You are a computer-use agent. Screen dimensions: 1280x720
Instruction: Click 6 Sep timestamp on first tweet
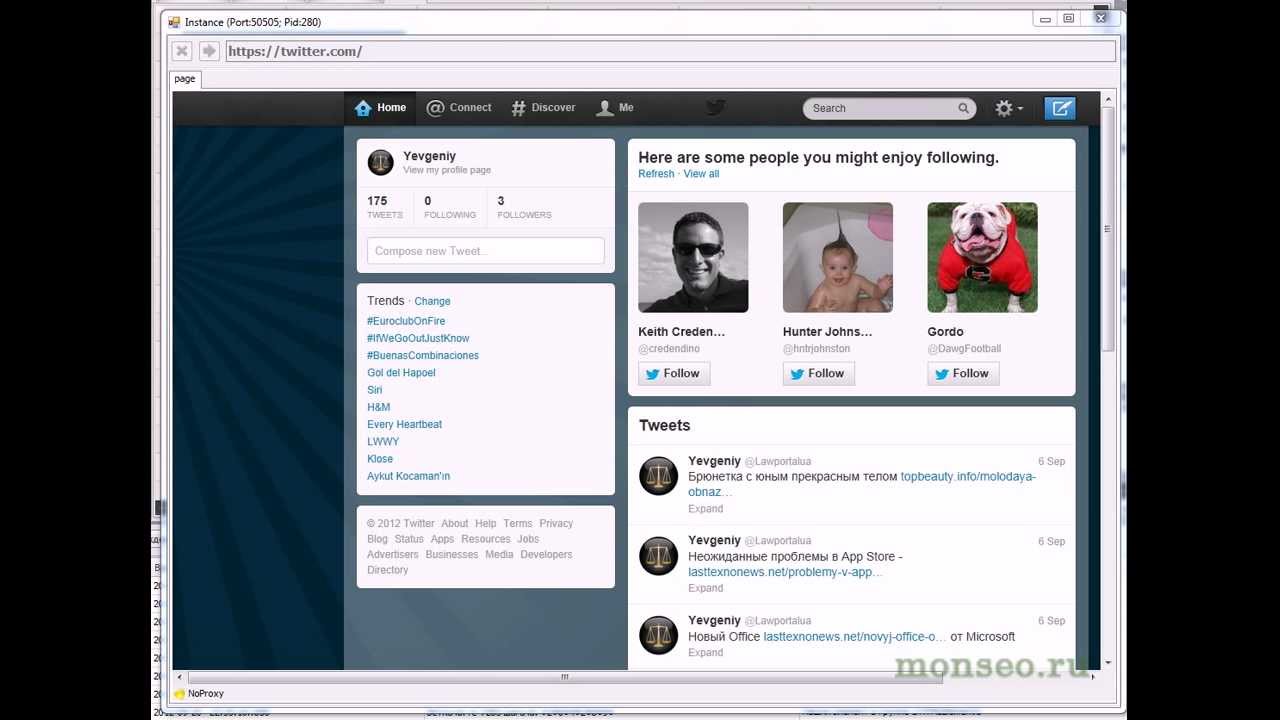coord(1051,462)
